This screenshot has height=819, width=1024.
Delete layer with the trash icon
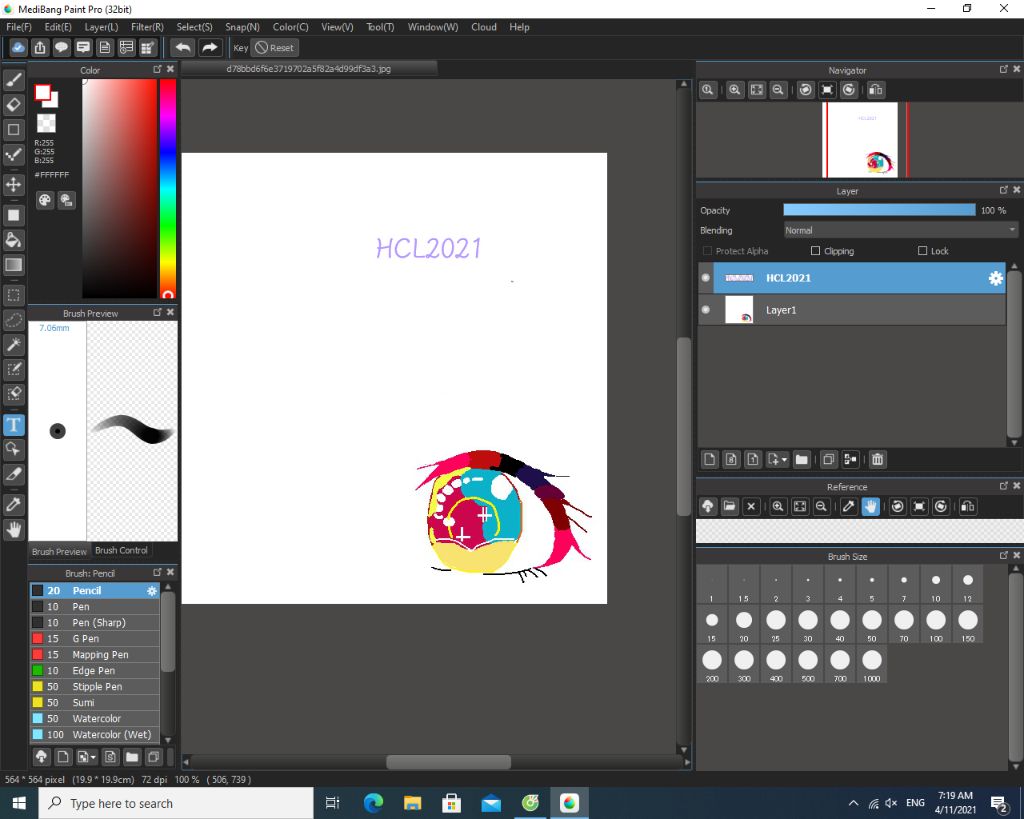point(878,460)
